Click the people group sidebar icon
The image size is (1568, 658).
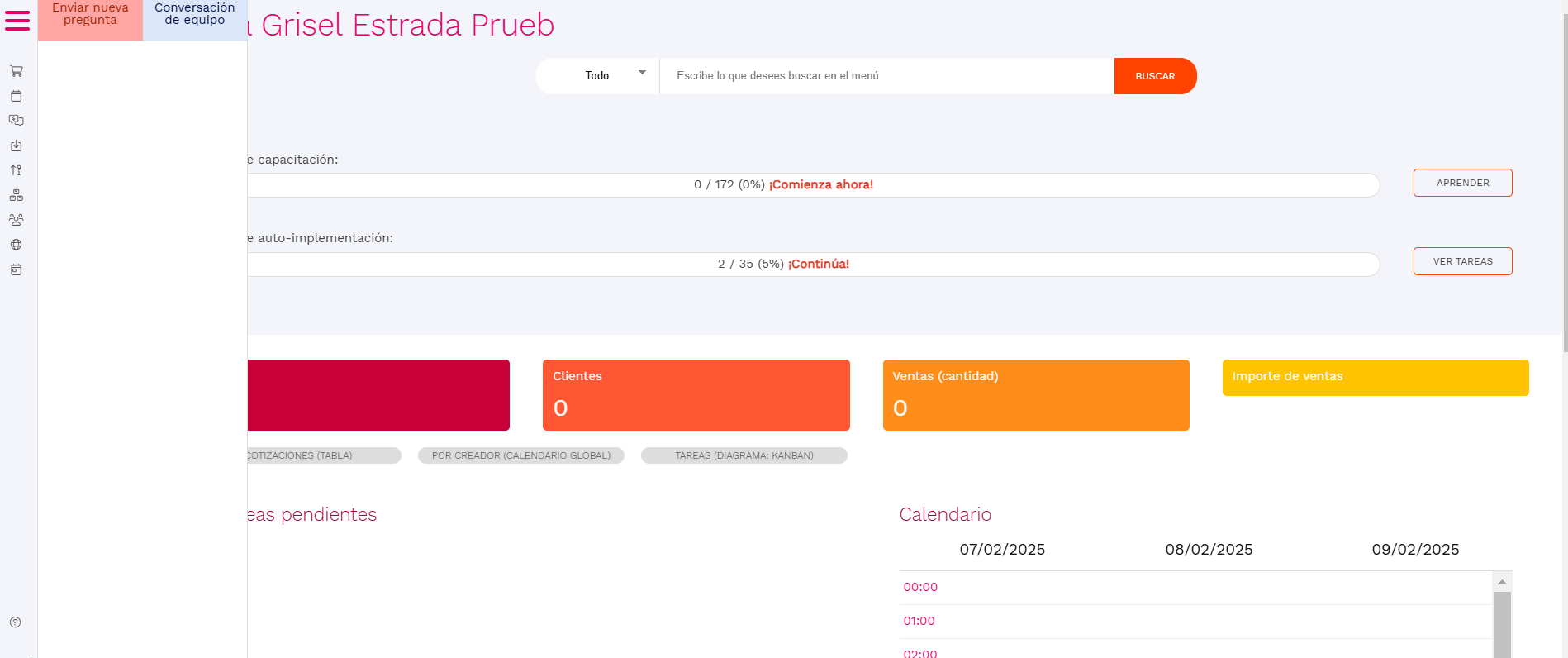[x=16, y=220]
